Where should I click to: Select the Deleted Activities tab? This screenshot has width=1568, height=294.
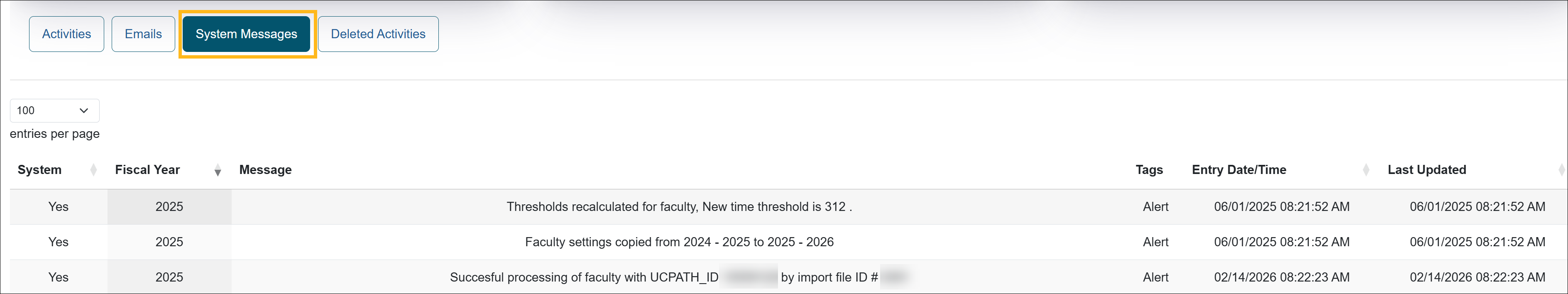tap(378, 34)
